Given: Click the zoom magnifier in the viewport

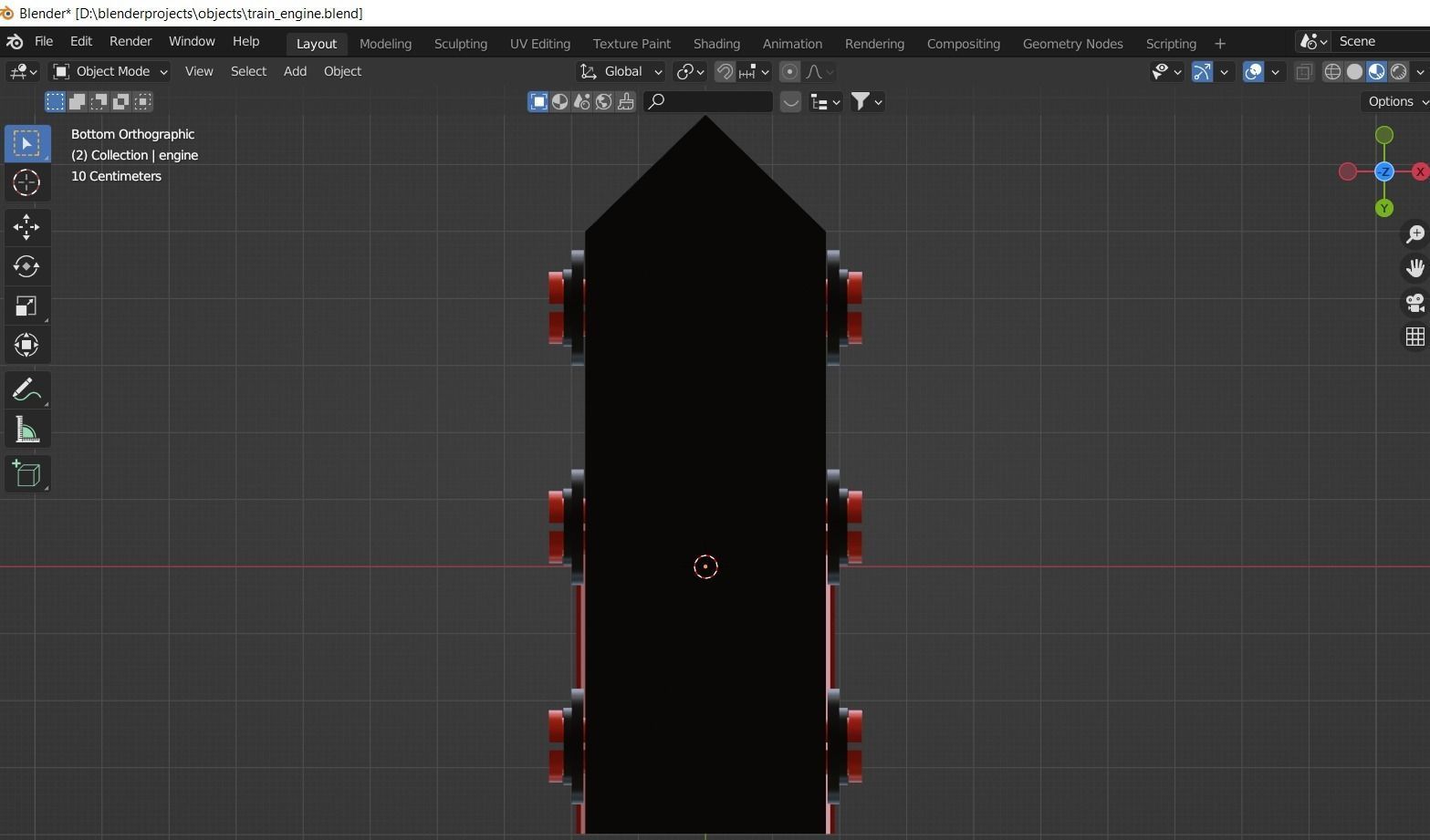Looking at the screenshot, I should (1415, 234).
